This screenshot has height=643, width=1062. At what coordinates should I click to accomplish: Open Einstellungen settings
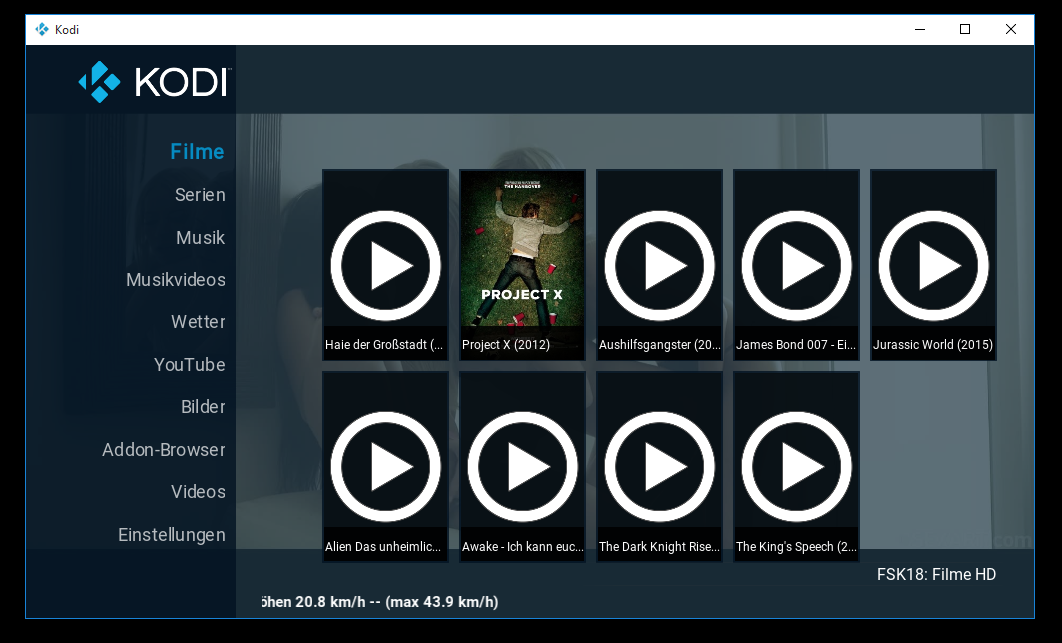coord(171,535)
